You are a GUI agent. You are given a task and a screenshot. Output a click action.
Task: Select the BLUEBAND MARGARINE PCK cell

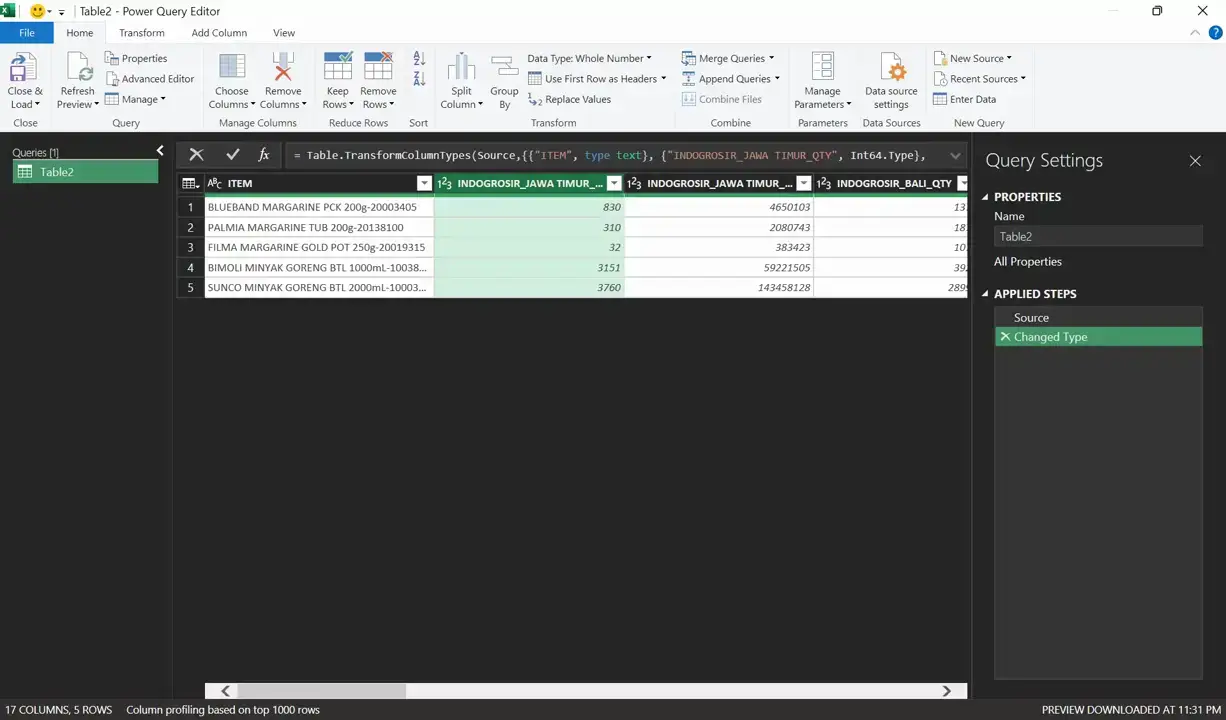pos(319,207)
